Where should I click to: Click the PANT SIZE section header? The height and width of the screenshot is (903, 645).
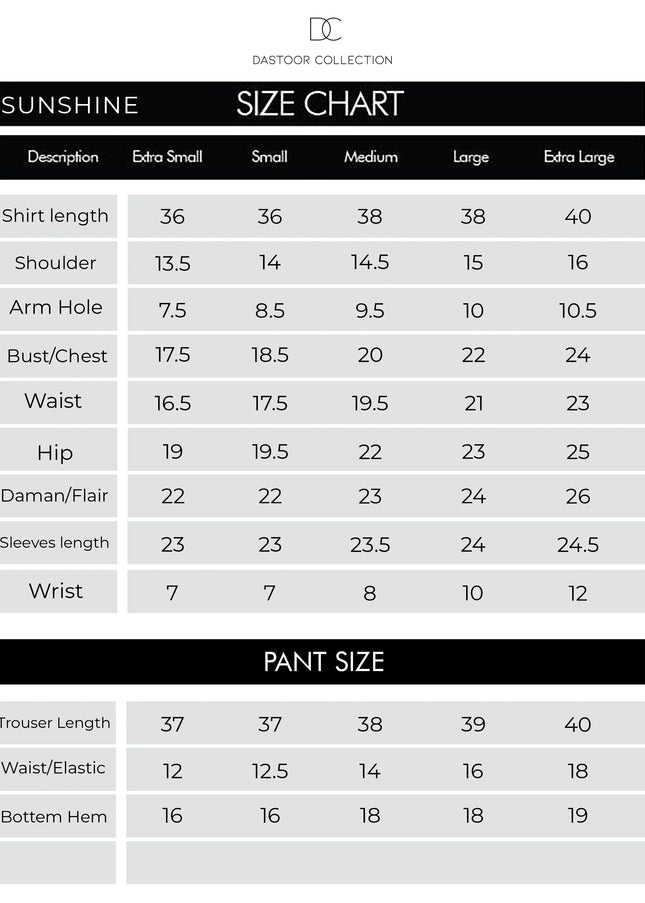click(x=323, y=662)
